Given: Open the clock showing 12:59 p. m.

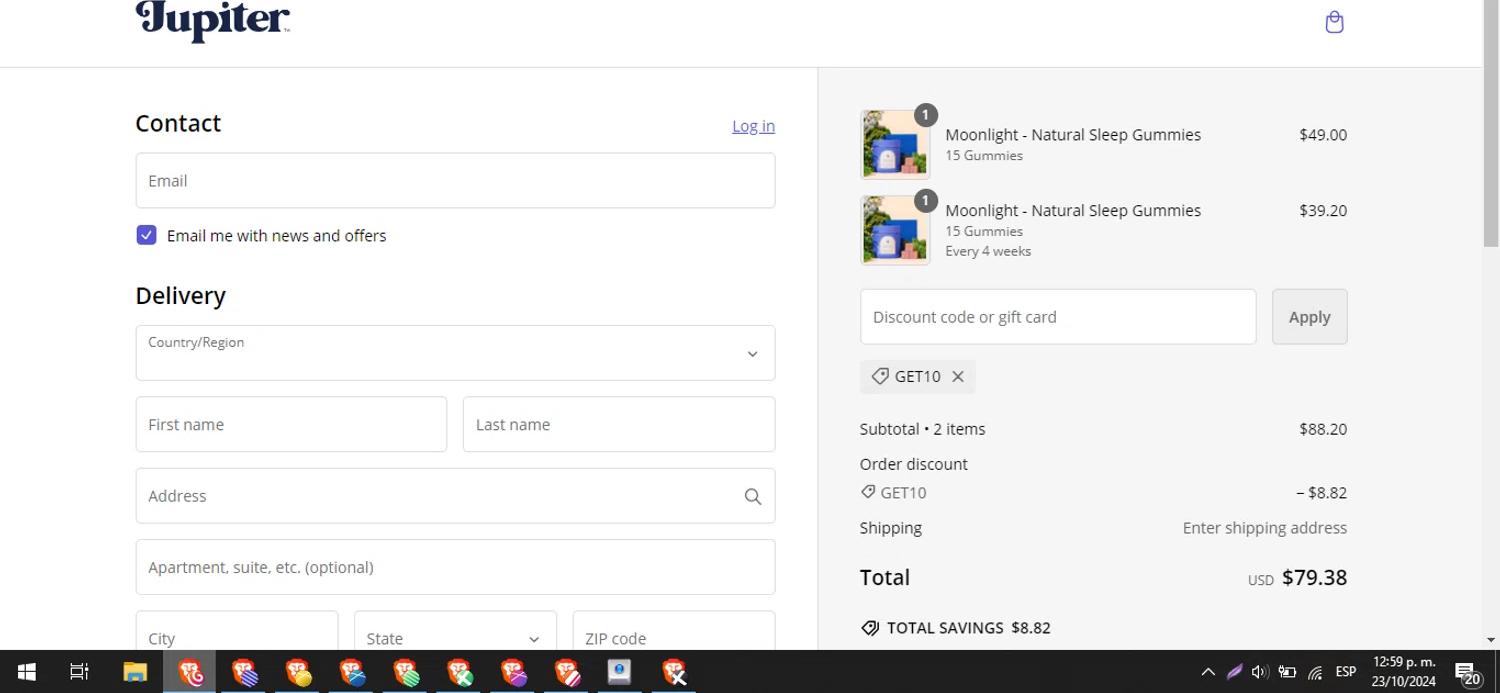Looking at the screenshot, I should [x=1404, y=672].
